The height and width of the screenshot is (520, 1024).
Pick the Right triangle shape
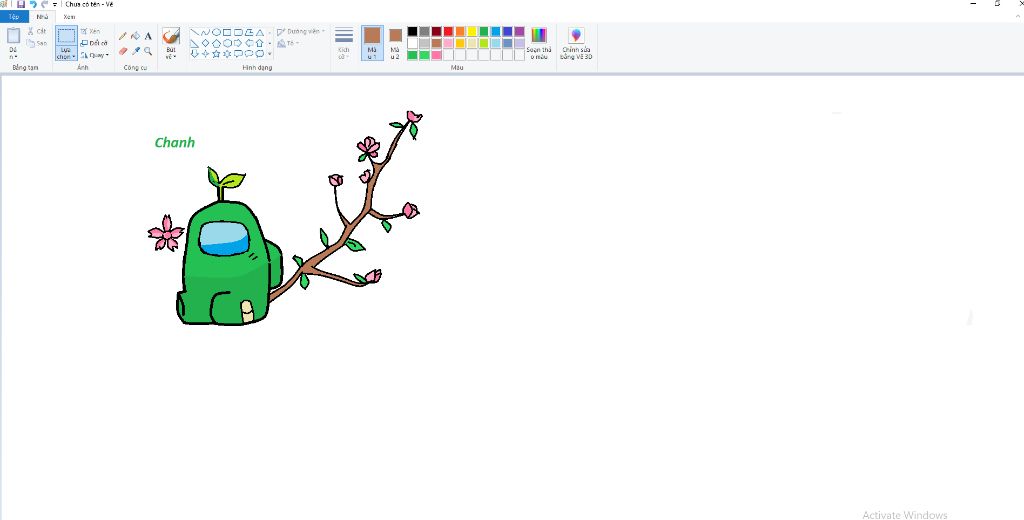(195, 43)
